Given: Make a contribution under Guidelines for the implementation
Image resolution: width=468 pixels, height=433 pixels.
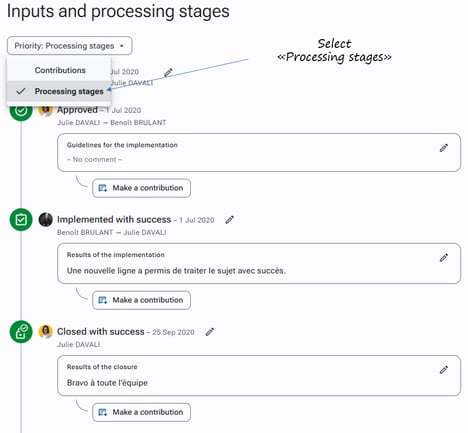Looking at the screenshot, I should (x=142, y=188).
